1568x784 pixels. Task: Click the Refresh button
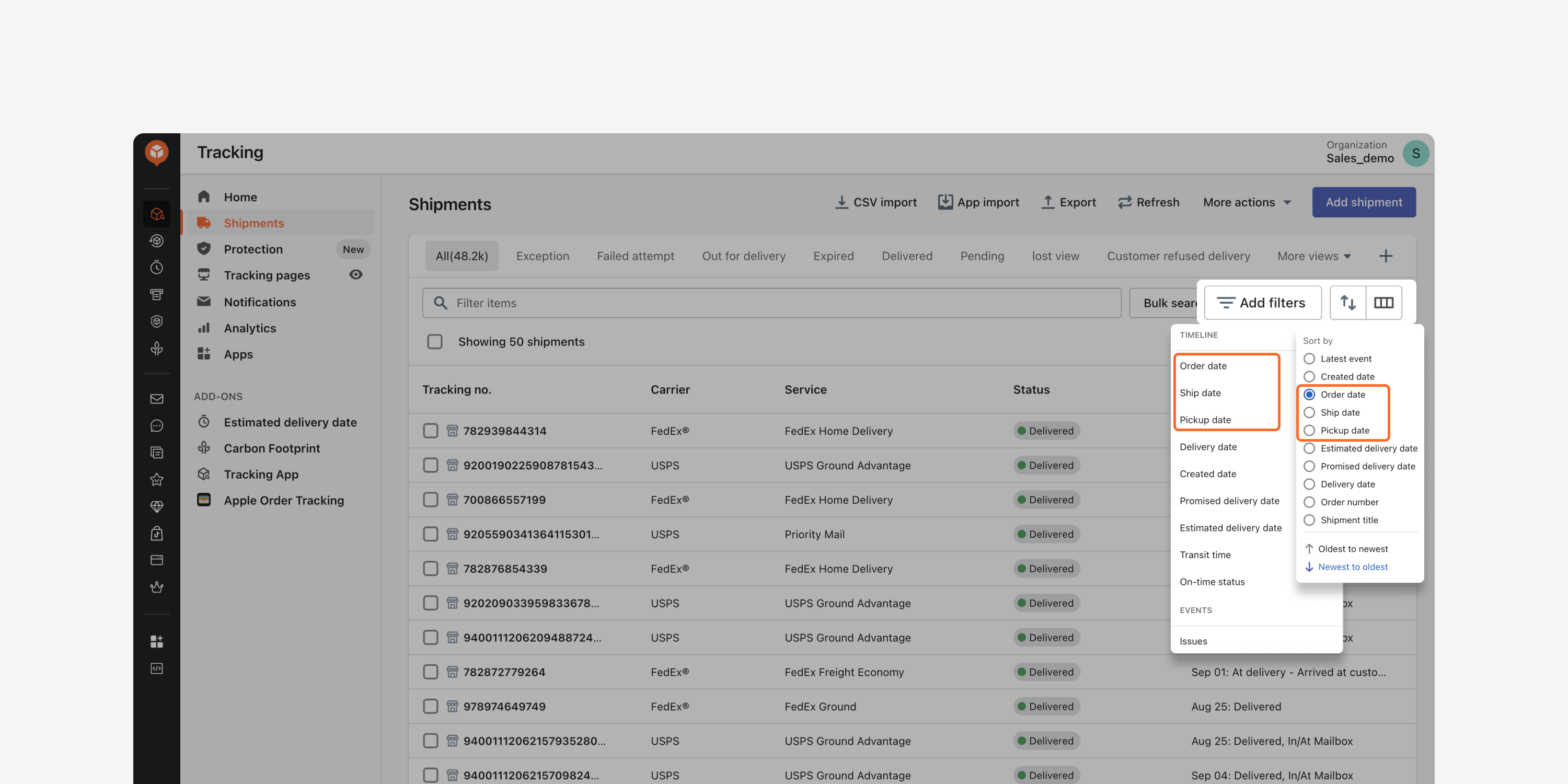(1148, 202)
